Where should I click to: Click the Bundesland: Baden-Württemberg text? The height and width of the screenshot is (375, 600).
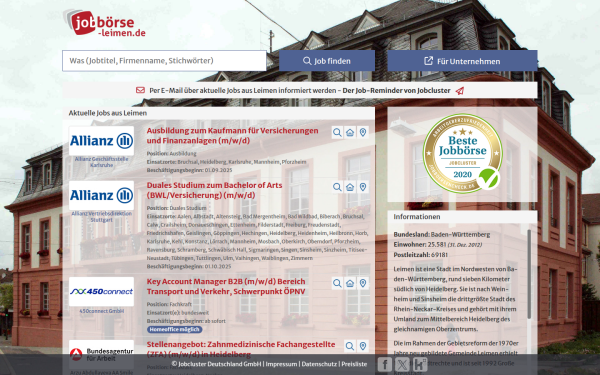pyautogui.click(x=442, y=234)
